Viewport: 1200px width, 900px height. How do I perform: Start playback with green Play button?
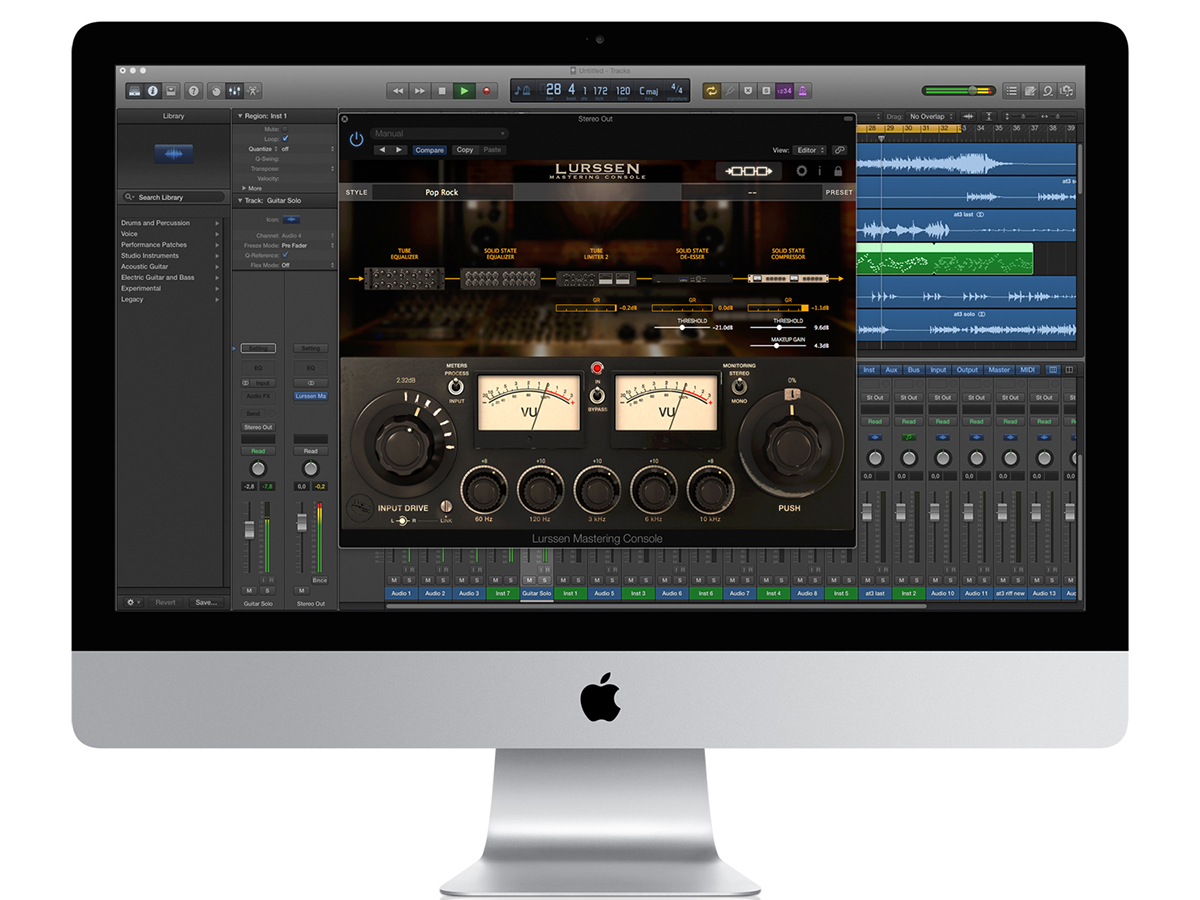click(x=464, y=90)
